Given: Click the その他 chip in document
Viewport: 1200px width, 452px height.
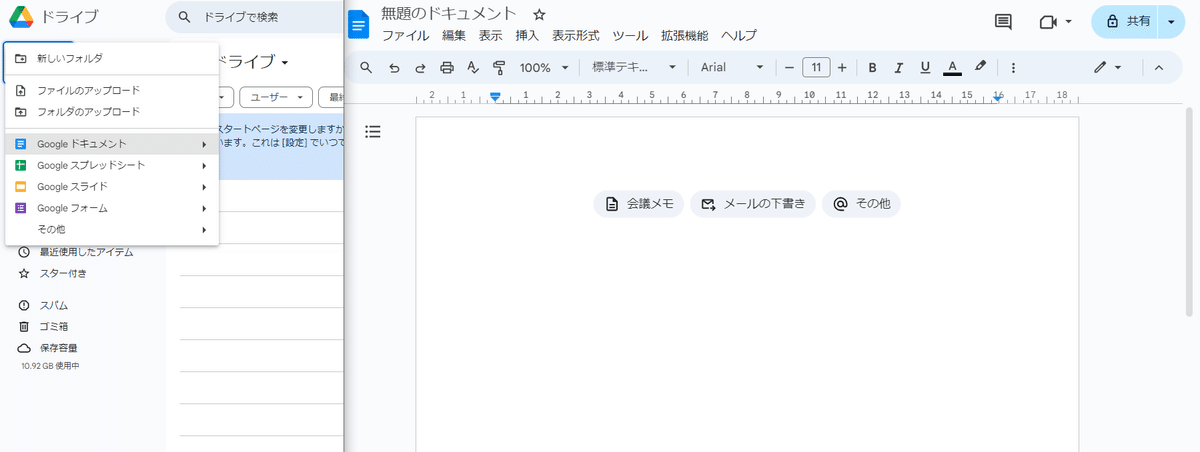Looking at the screenshot, I should coord(861,204).
